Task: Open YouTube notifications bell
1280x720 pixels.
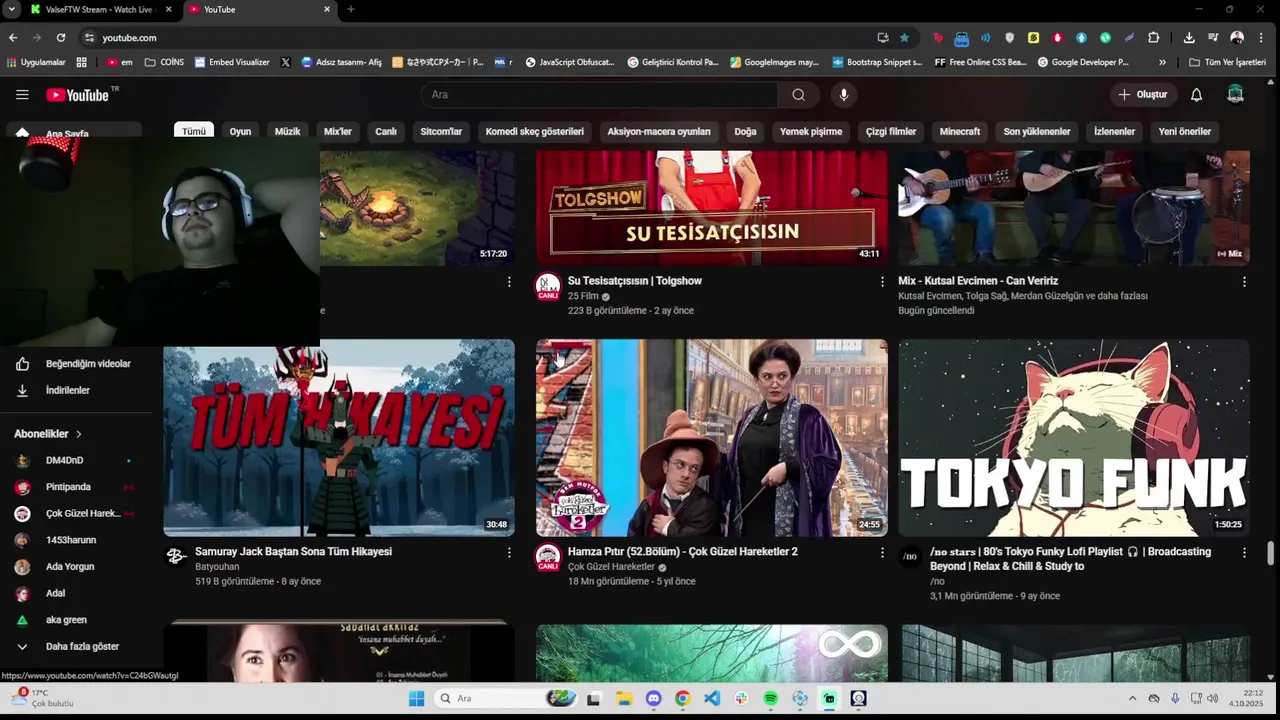Action: (1196, 95)
